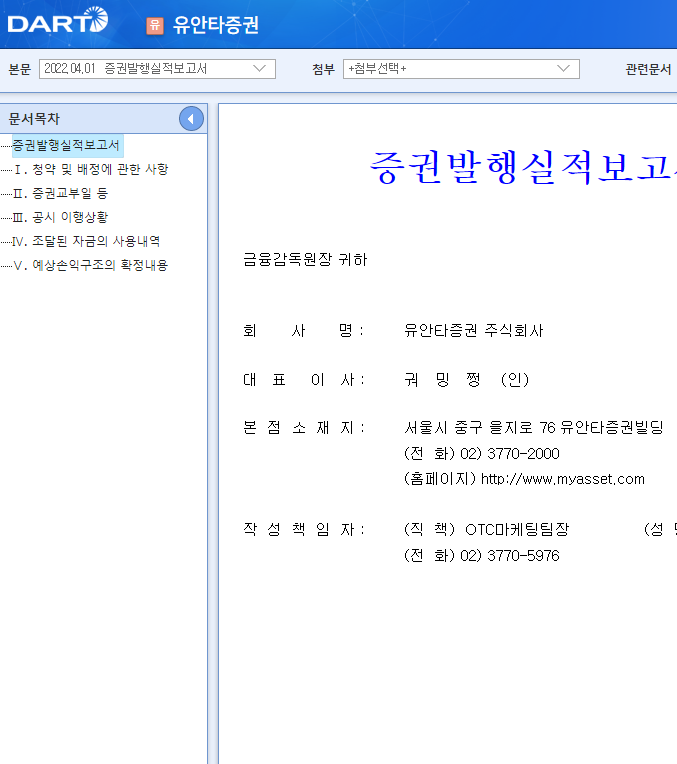Image resolution: width=677 pixels, height=764 pixels.
Task: Click the phone number 02) 3770-2000
Action: click(510, 454)
